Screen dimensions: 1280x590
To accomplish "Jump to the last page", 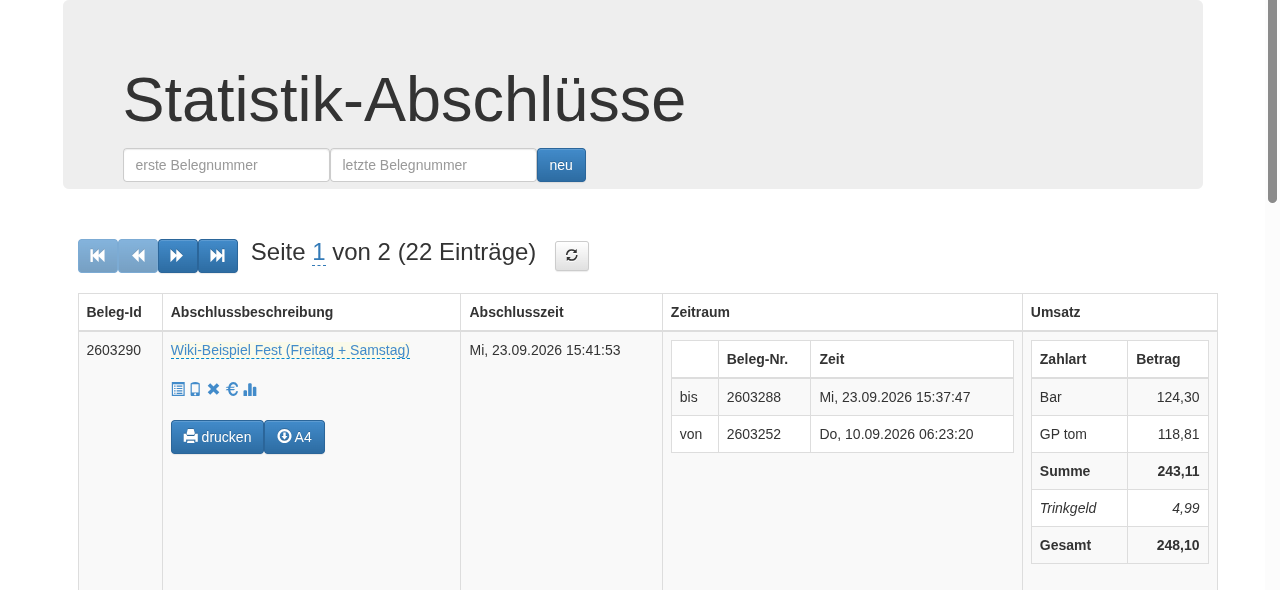I will point(218,256).
